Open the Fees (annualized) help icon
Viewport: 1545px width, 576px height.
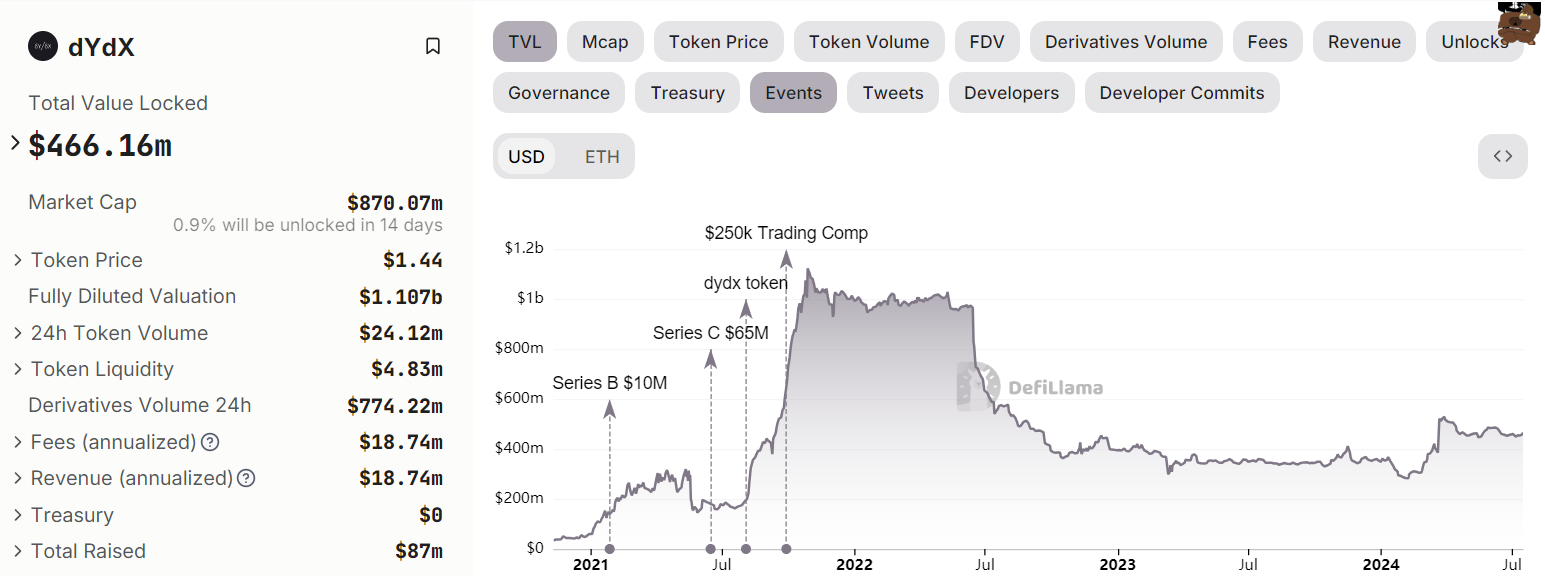point(210,442)
